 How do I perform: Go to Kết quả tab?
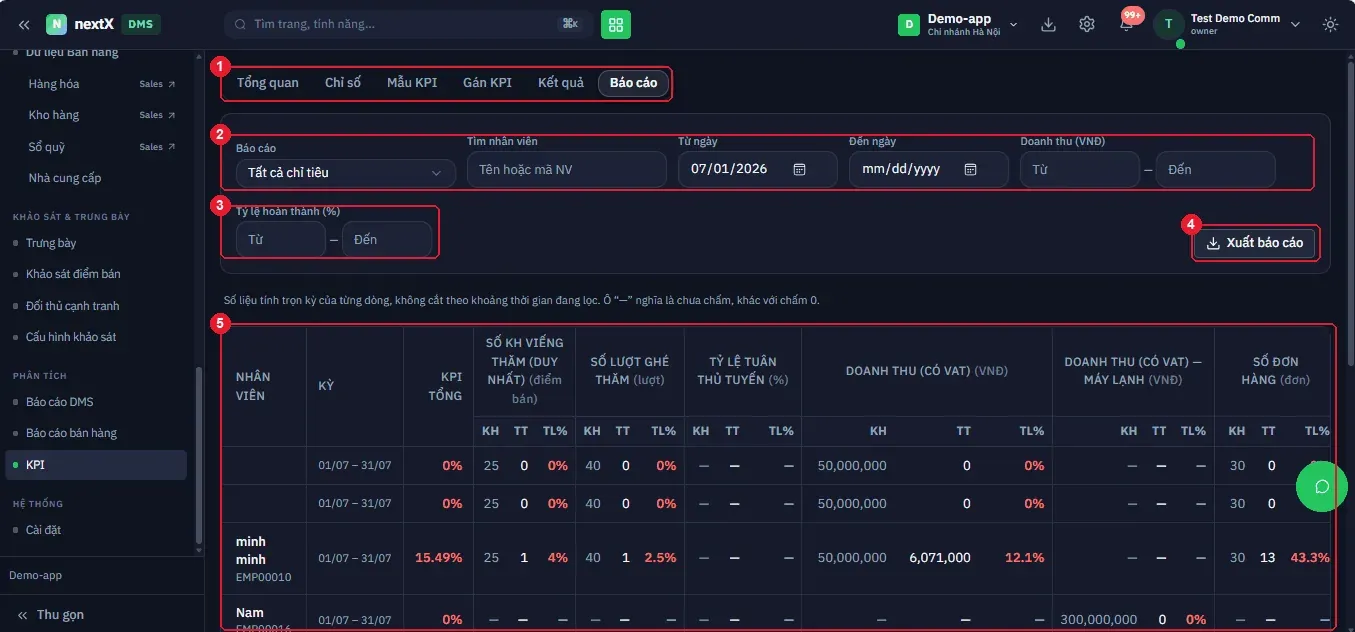(x=561, y=83)
